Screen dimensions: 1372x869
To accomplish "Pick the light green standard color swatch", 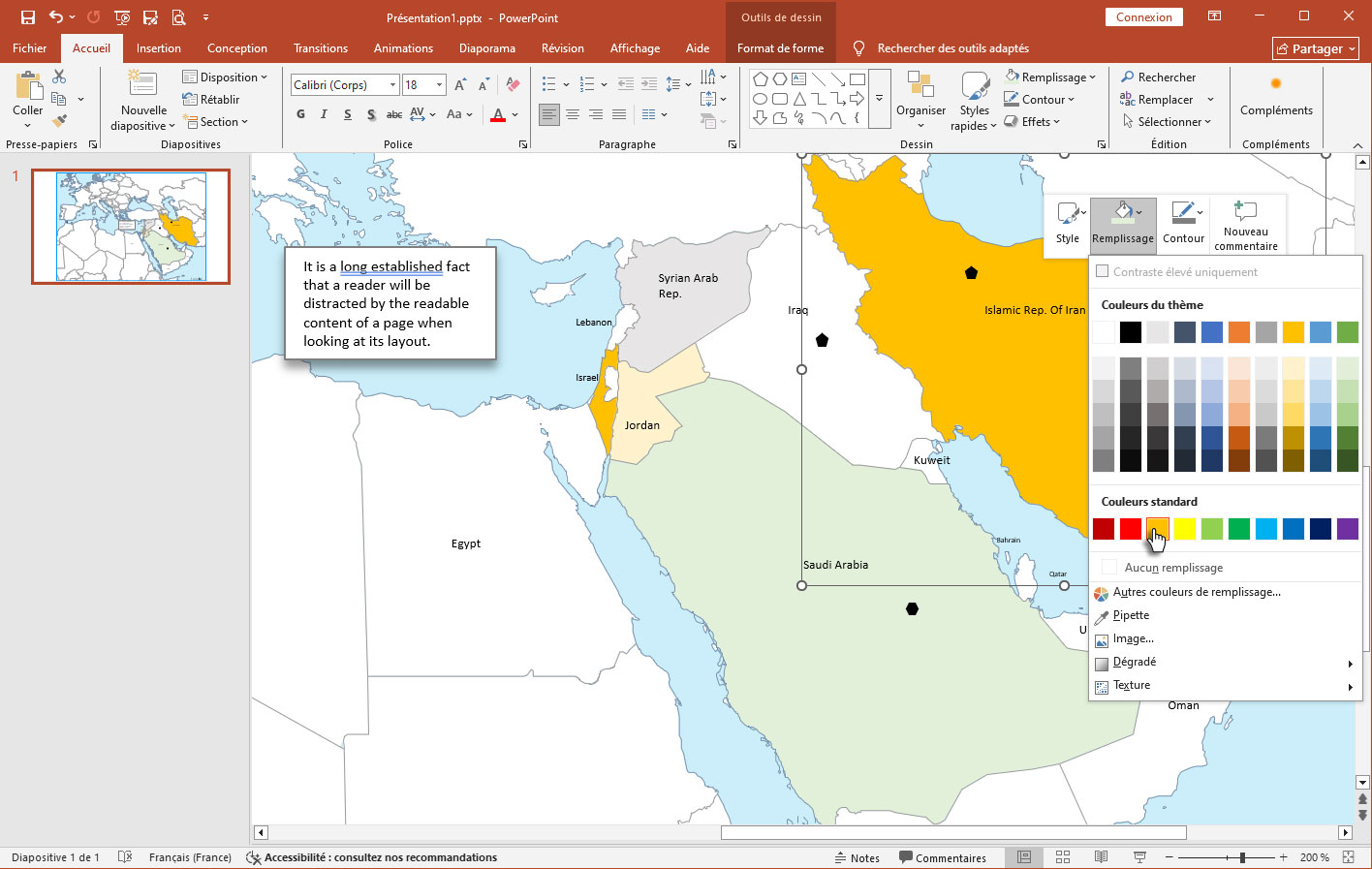I will 1211,529.
